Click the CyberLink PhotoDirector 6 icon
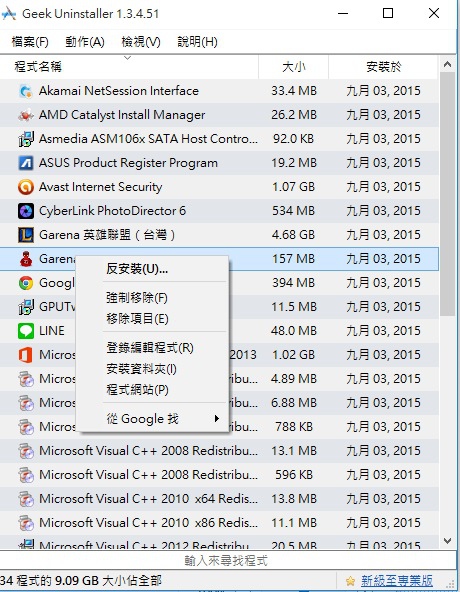 pos(26,211)
